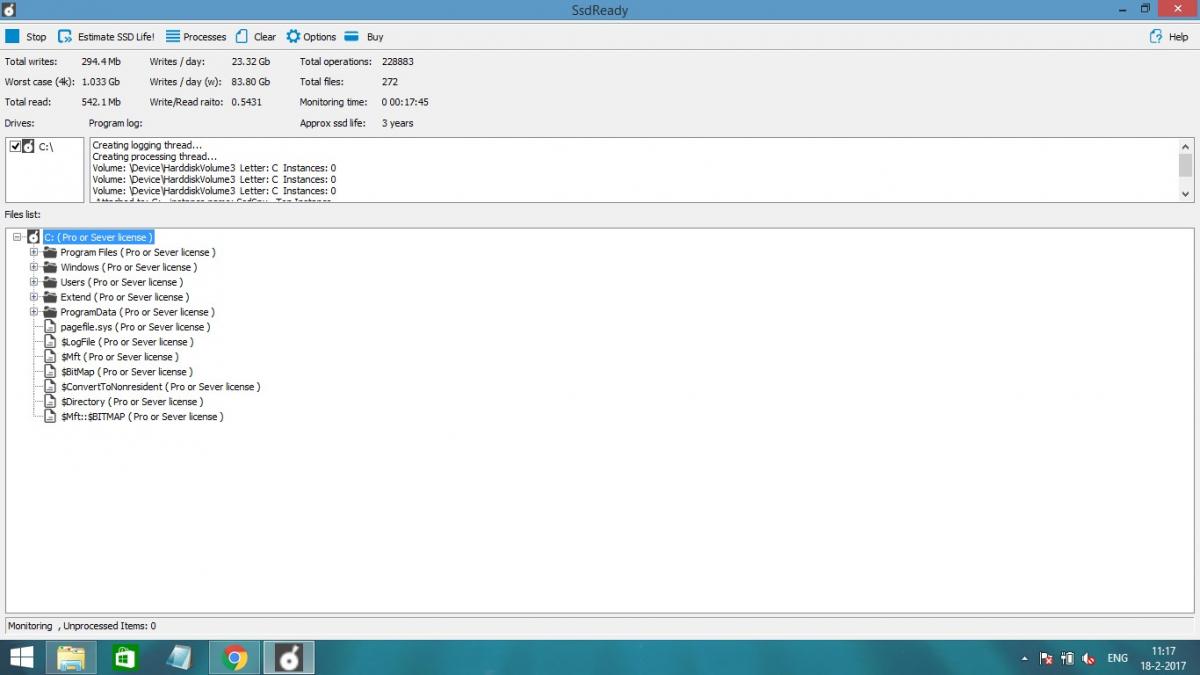The image size is (1200, 675).
Task: Click the "Monitoring , Unprocessed Items: 0" status text
Action: click(82, 626)
